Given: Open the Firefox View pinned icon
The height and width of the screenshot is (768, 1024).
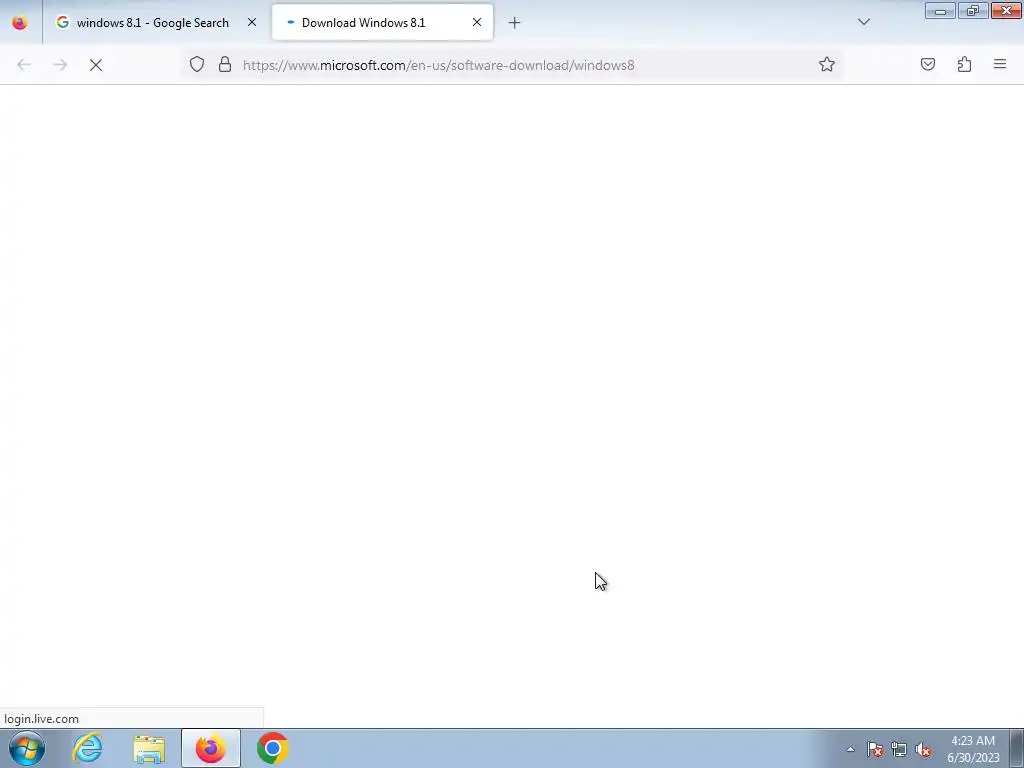Looking at the screenshot, I should pos(20,23).
